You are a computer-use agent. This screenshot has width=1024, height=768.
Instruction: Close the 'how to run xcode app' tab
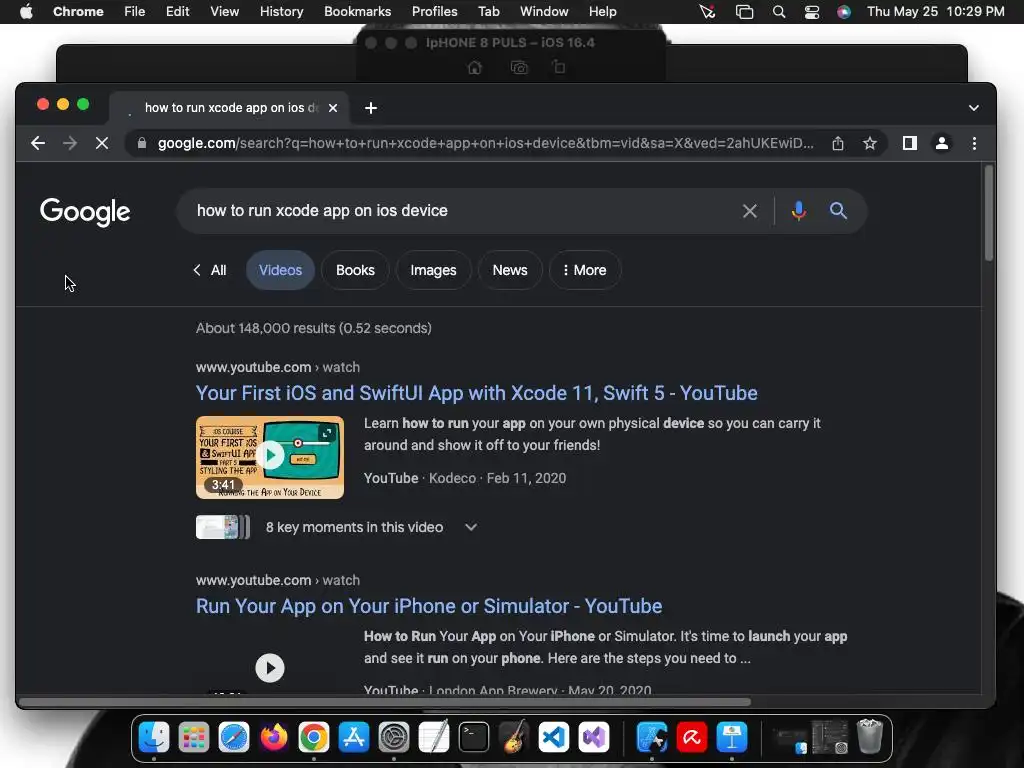coord(333,108)
